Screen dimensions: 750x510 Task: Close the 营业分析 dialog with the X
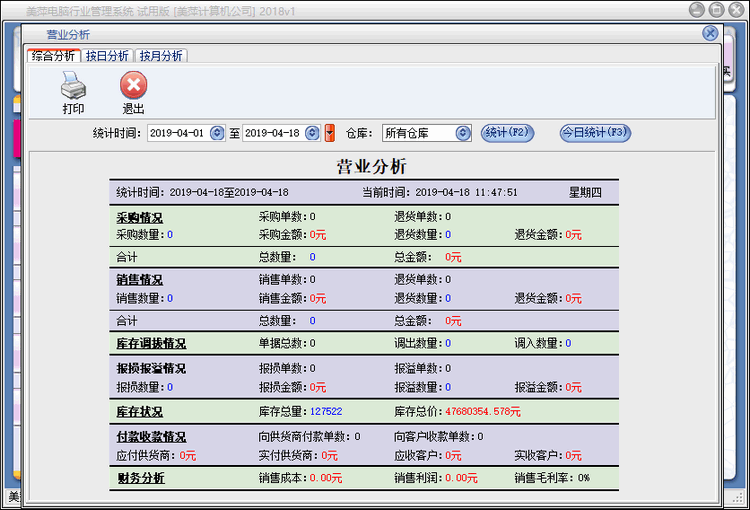click(x=710, y=33)
